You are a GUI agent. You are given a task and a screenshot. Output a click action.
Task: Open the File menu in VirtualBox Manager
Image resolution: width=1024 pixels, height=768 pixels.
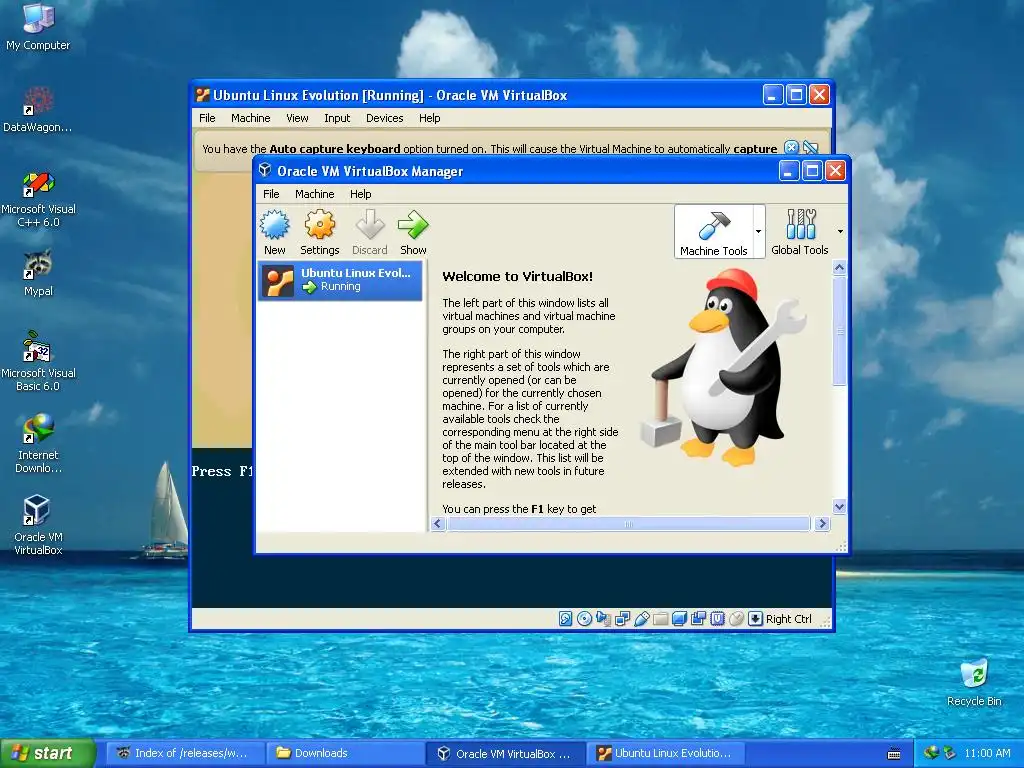[271, 194]
